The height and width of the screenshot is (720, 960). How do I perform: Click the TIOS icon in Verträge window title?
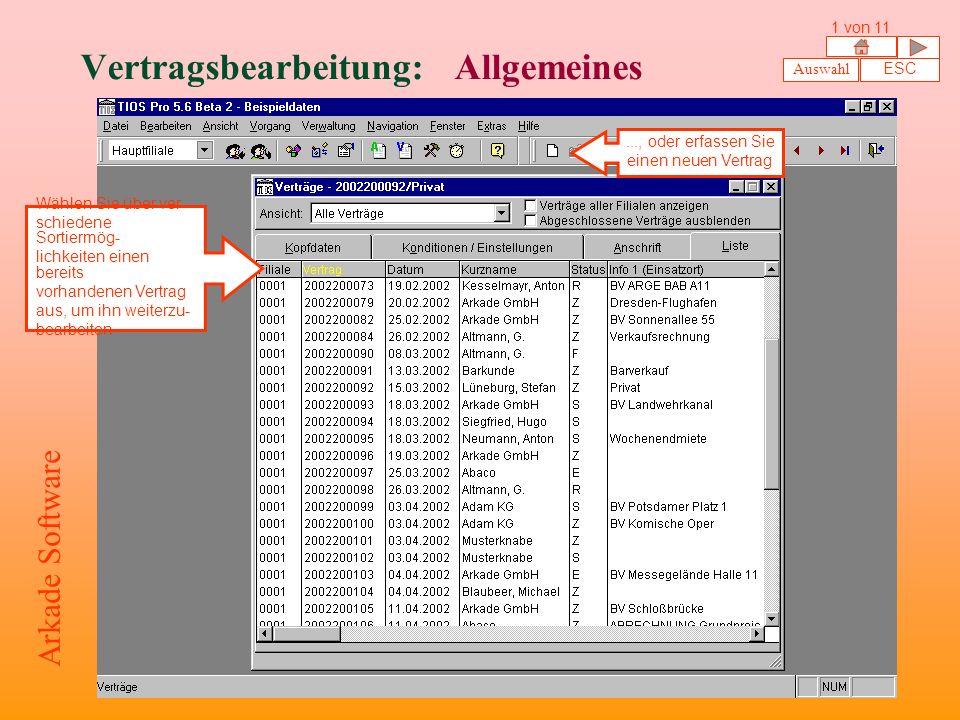264,187
